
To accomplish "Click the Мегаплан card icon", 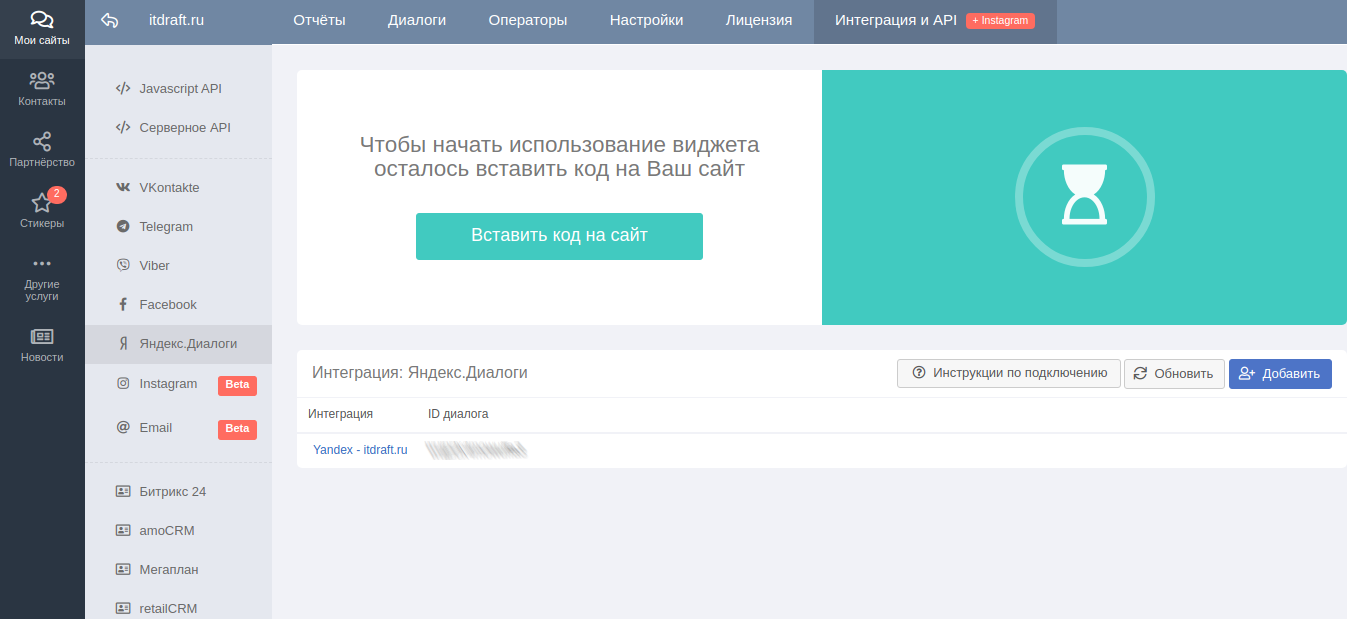I will pos(123,569).
